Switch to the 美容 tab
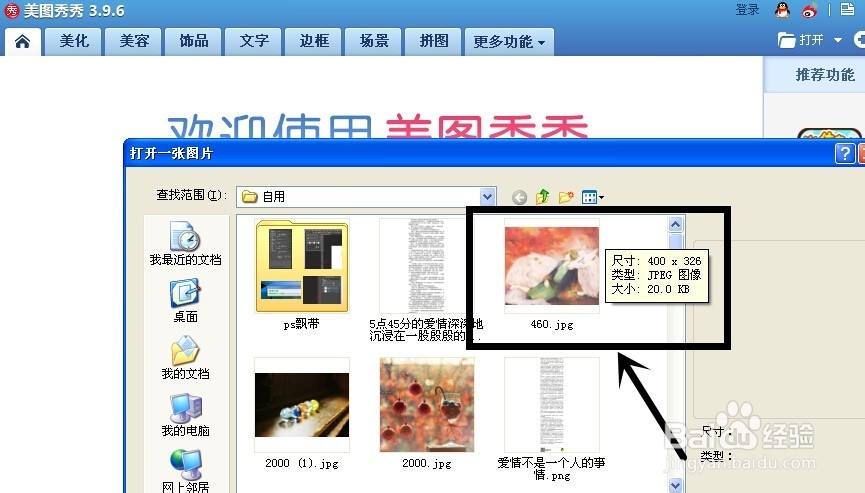 134,41
